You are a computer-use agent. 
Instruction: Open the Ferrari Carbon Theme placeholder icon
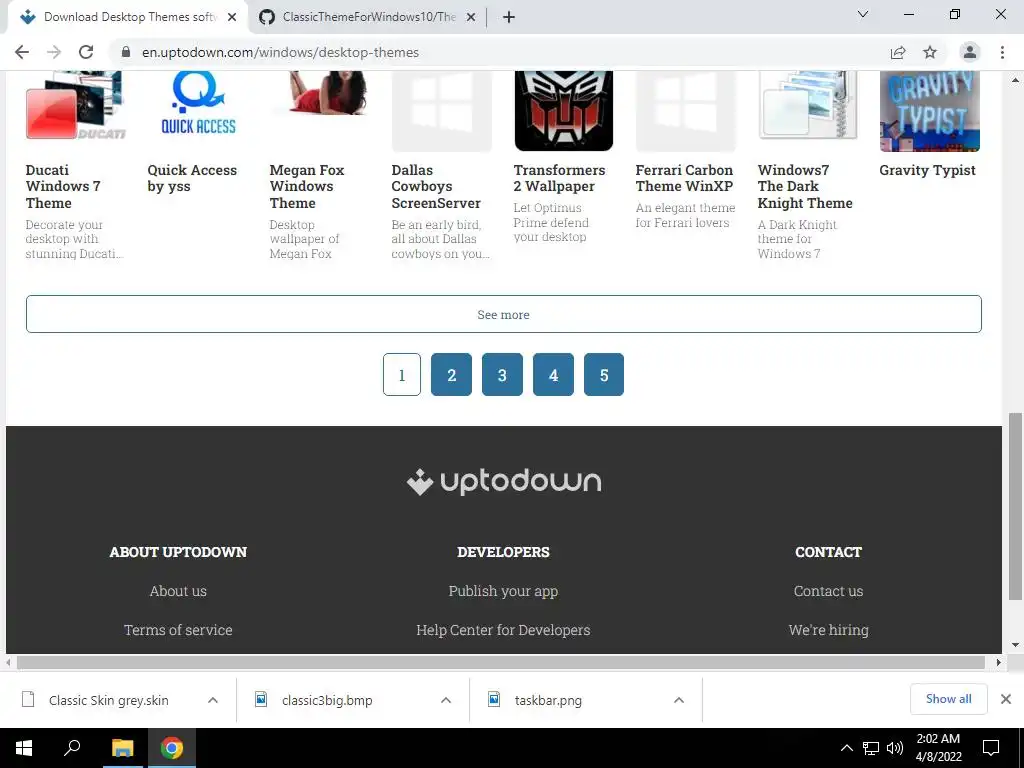click(686, 111)
